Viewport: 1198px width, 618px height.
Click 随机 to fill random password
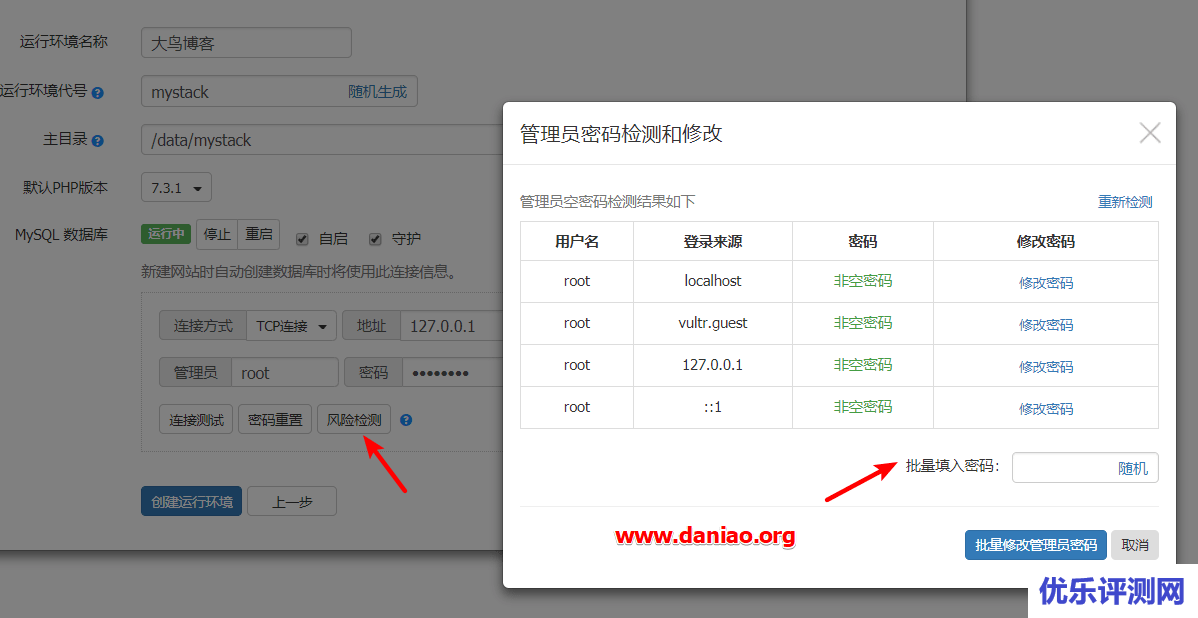click(x=1132, y=468)
